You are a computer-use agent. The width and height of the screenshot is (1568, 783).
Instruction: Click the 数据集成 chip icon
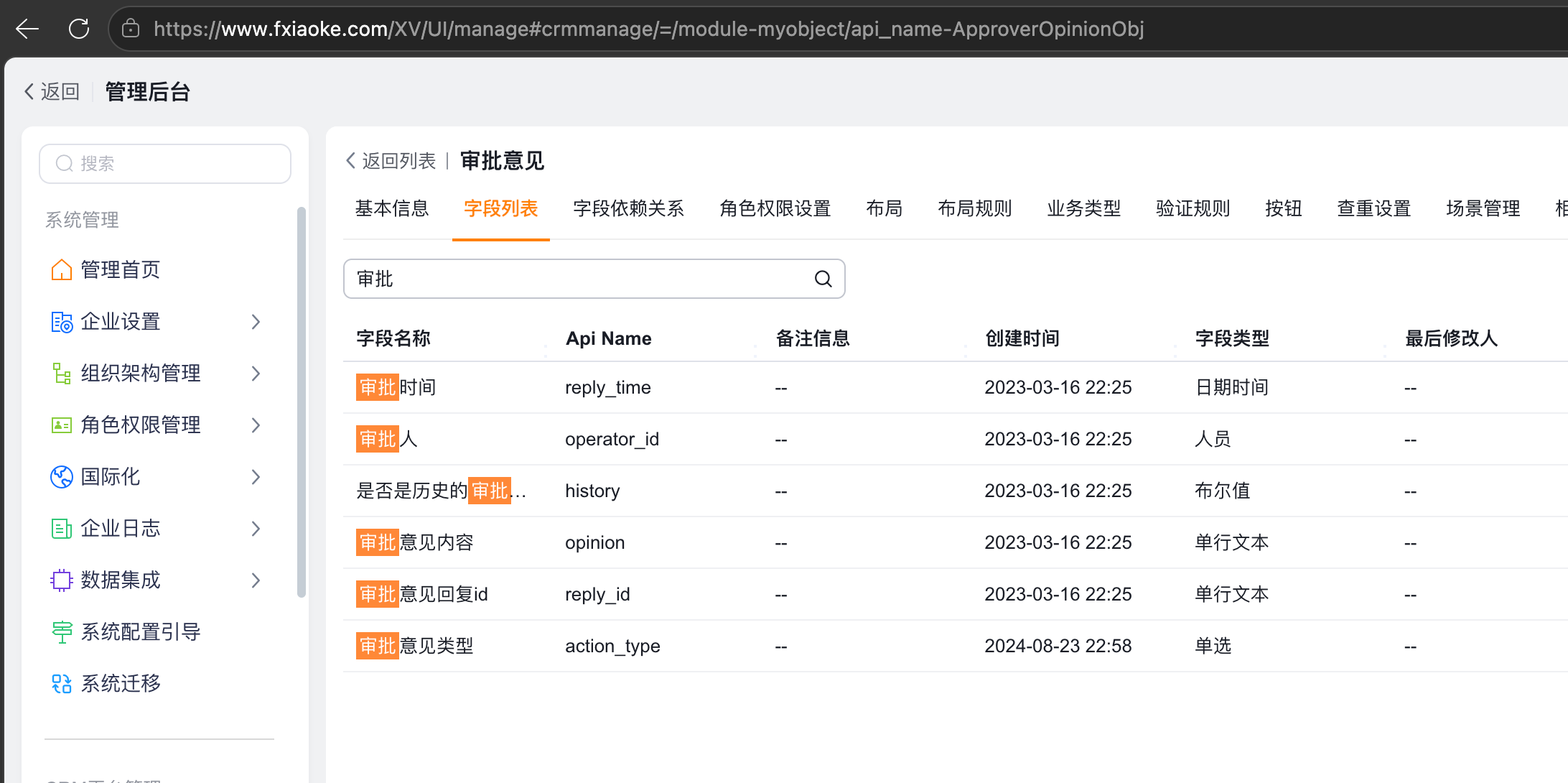pyautogui.click(x=62, y=580)
